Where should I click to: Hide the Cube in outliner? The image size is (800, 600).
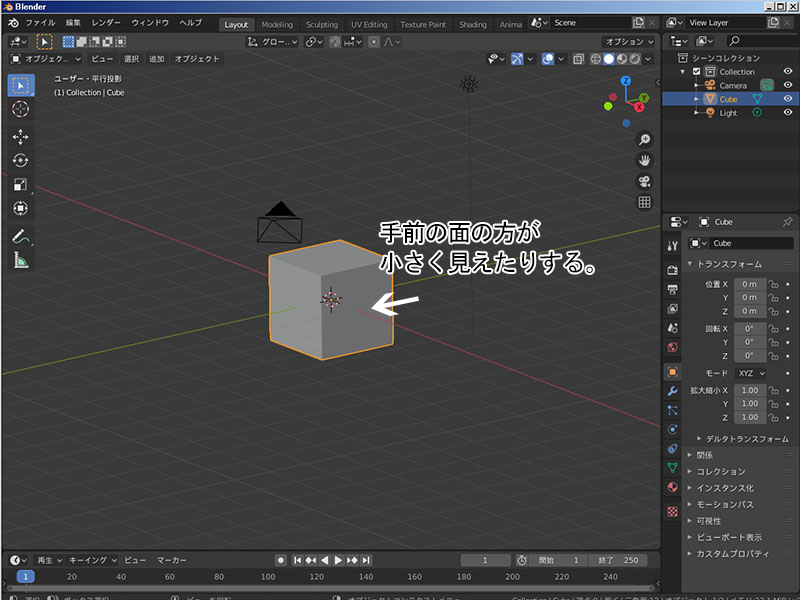[x=788, y=98]
